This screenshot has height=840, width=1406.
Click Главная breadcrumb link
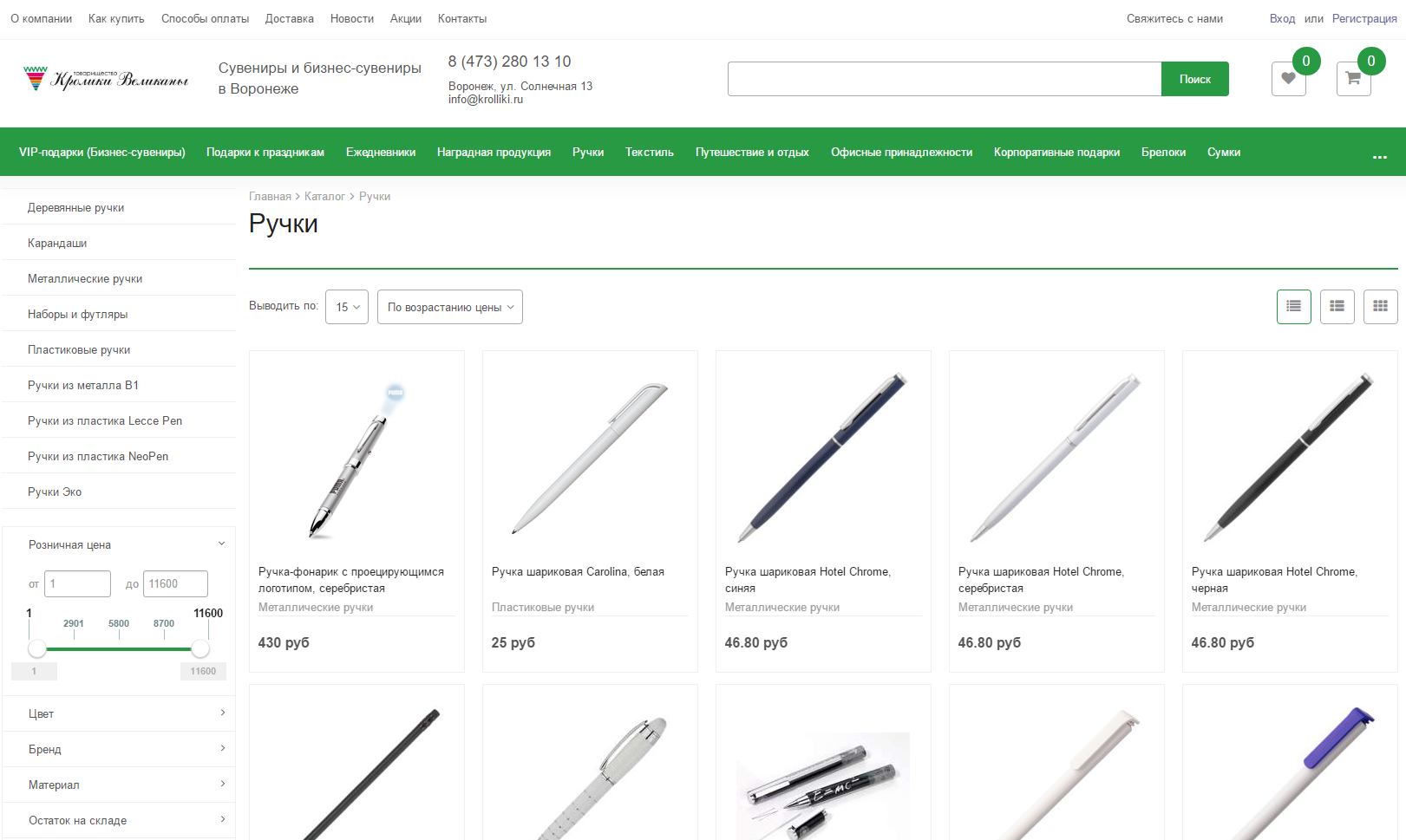click(270, 197)
